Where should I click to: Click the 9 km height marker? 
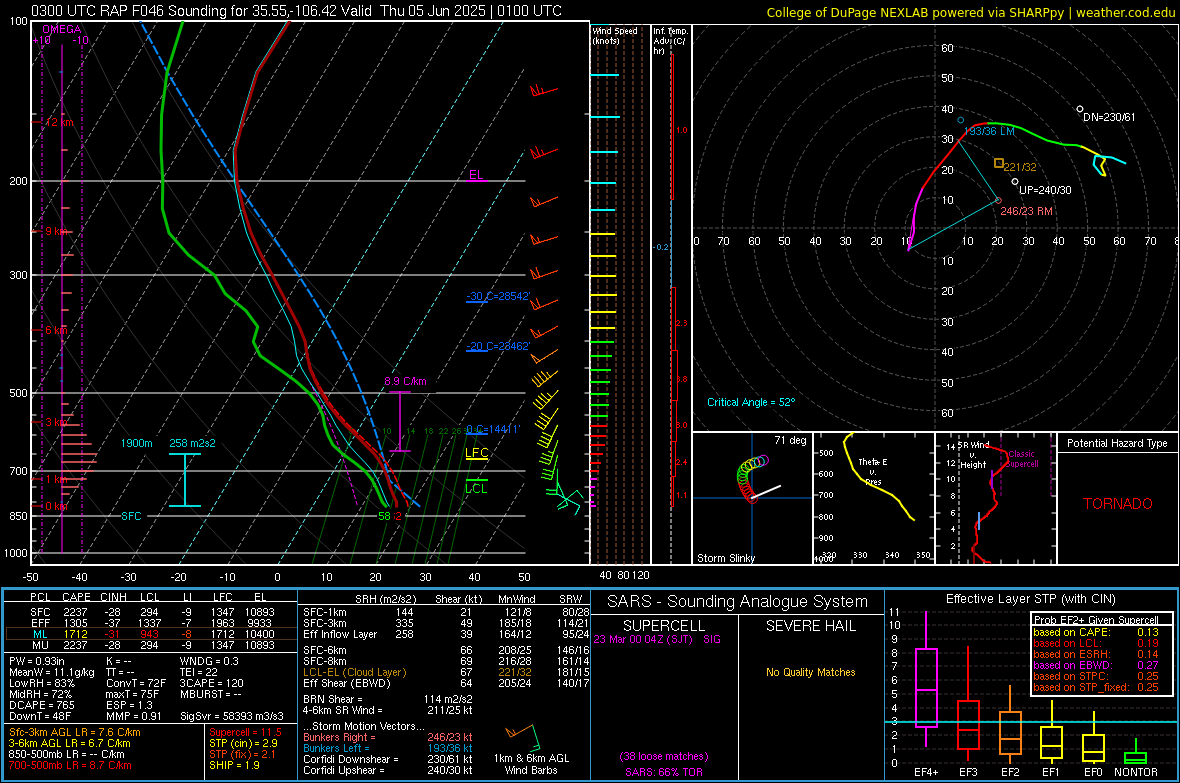click(x=58, y=231)
